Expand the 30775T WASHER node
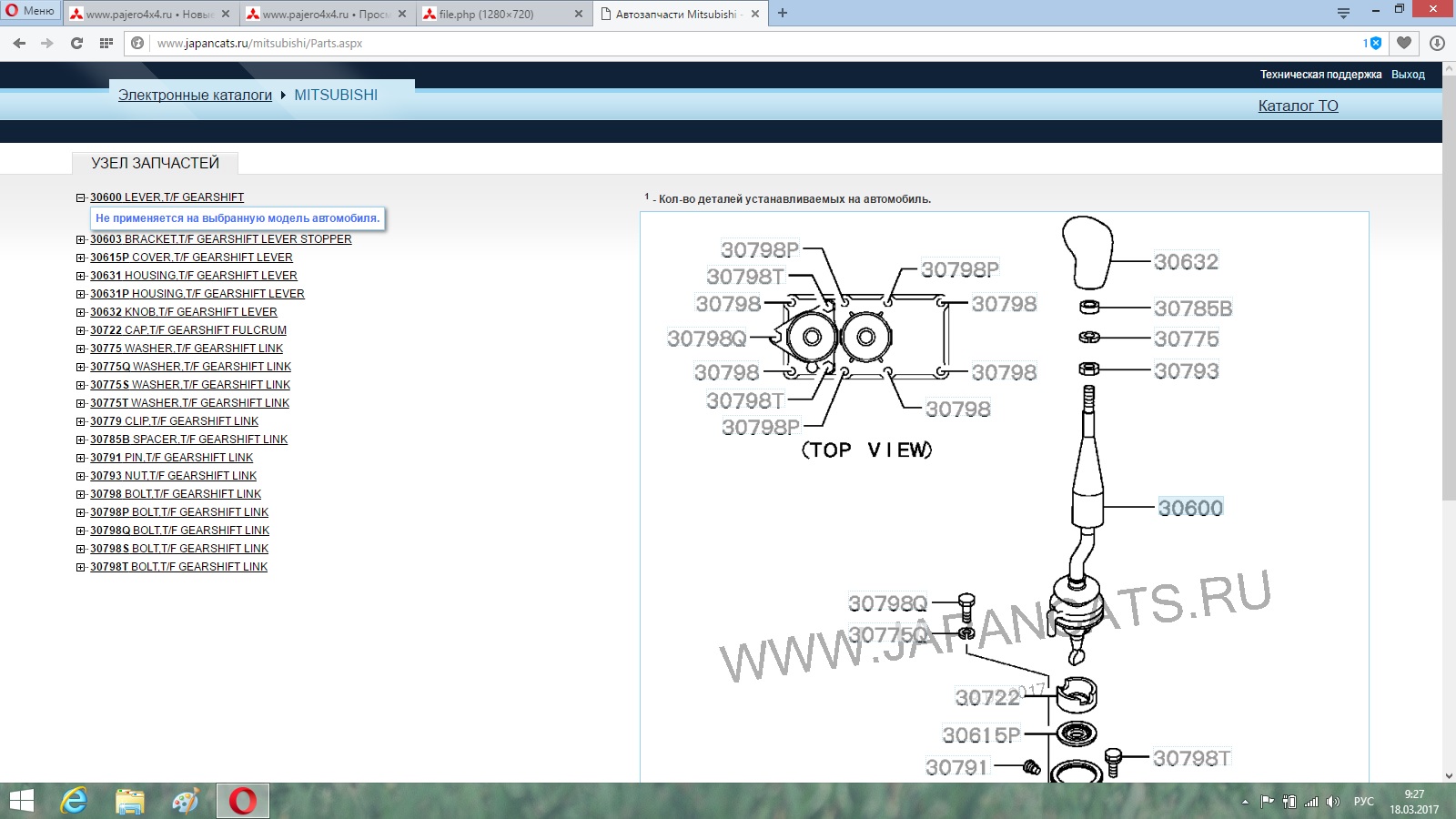The width and height of the screenshot is (1456, 819). (81, 403)
